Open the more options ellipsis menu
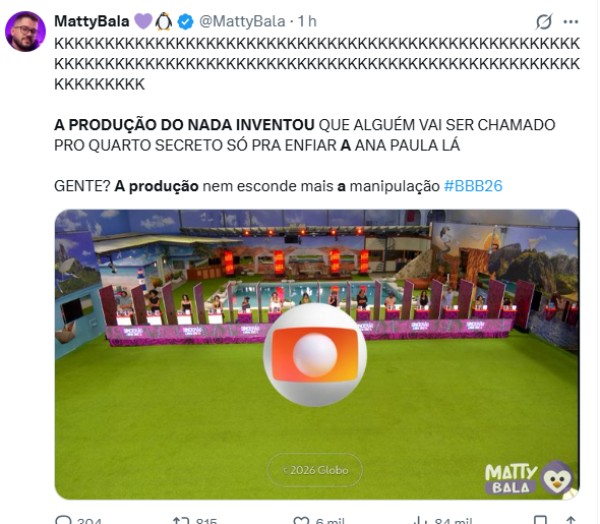The width and height of the screenshot is (600, 524). click(571, 22)
